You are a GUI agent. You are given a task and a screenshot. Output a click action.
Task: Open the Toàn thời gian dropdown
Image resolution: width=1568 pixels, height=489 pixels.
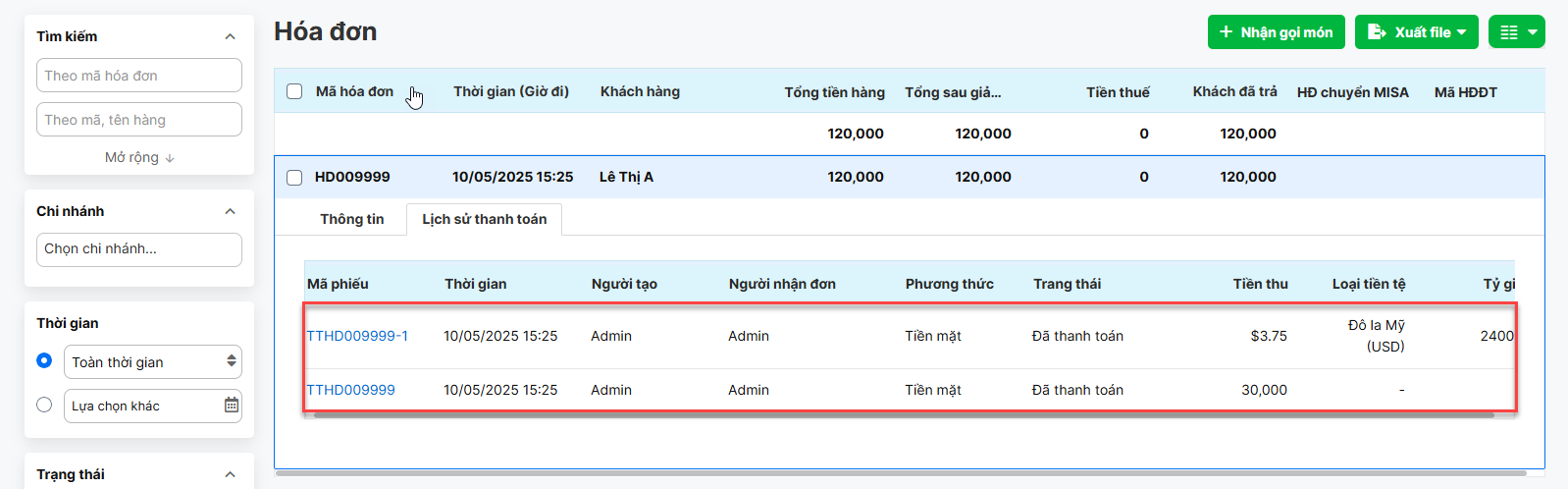coord(153,361)
